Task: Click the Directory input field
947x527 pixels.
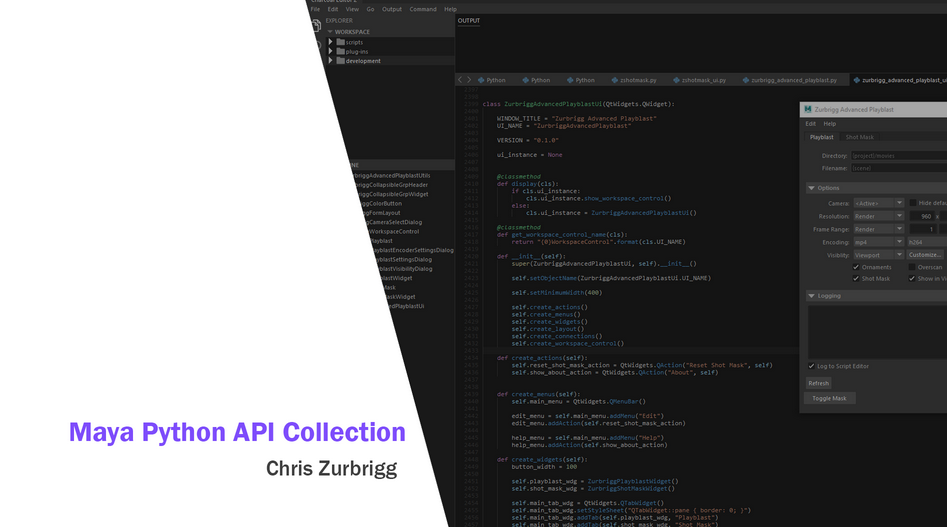Action: [897, 156]
